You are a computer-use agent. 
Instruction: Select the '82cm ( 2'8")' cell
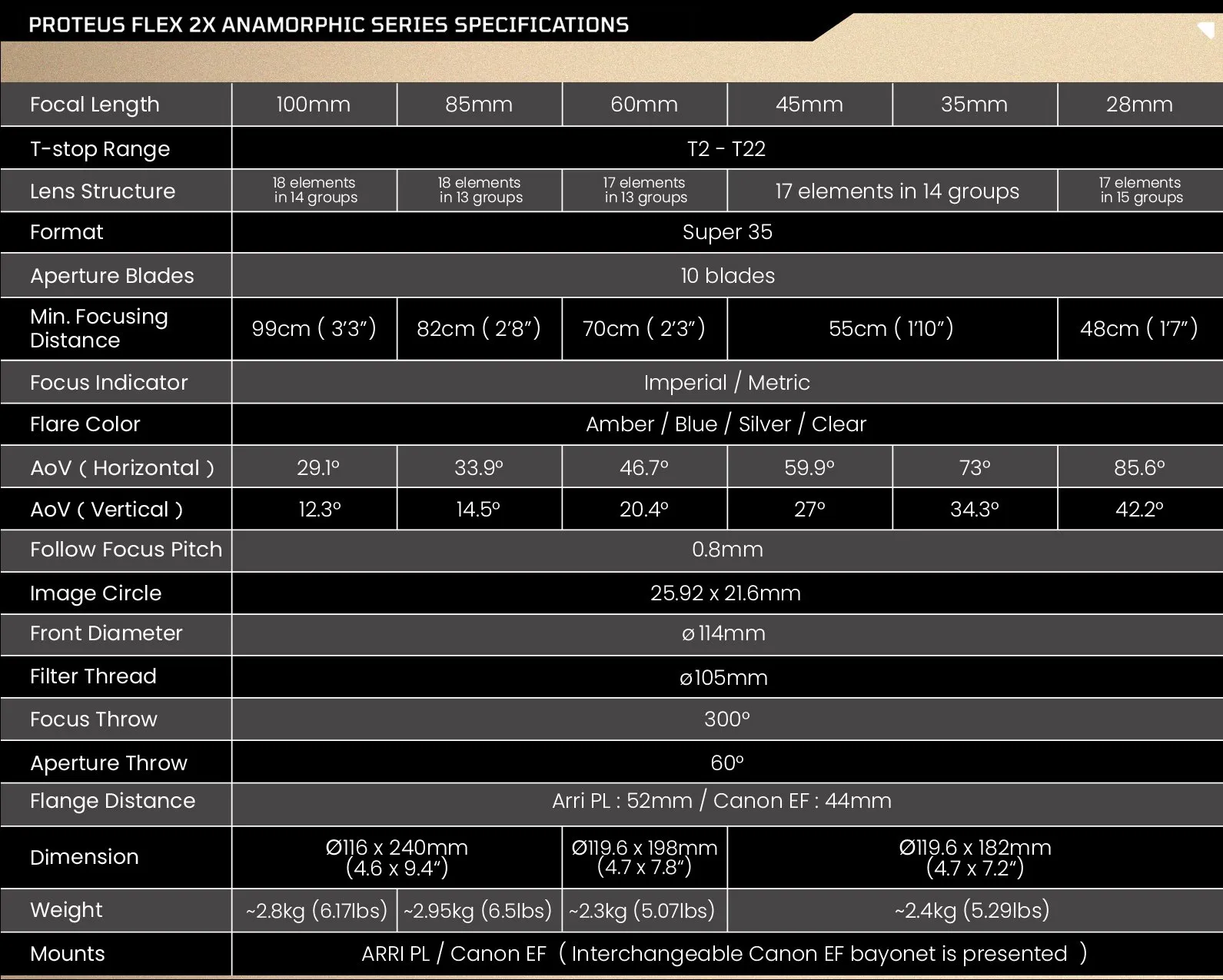(x=479, y=329)
